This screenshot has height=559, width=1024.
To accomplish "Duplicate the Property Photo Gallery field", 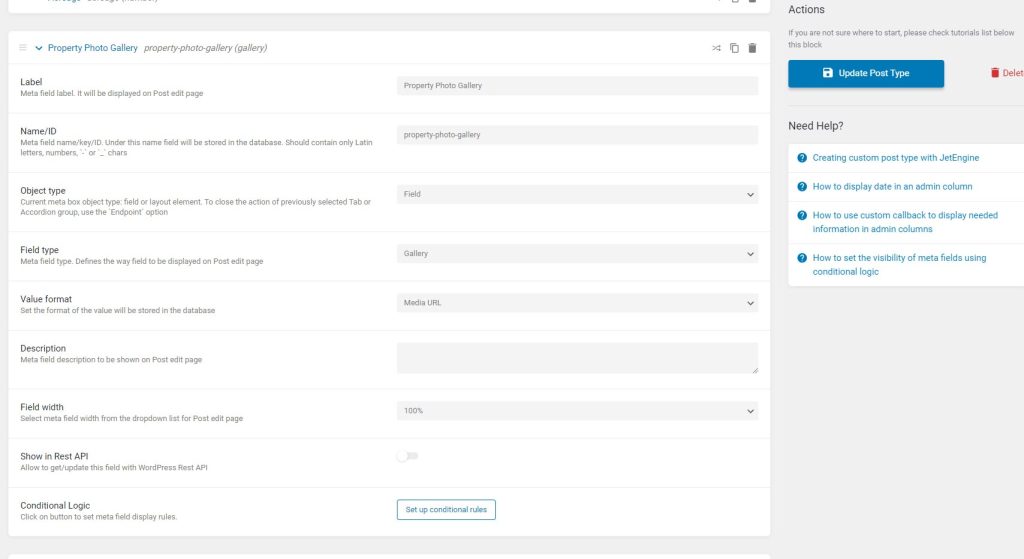I will coord(734,48).
